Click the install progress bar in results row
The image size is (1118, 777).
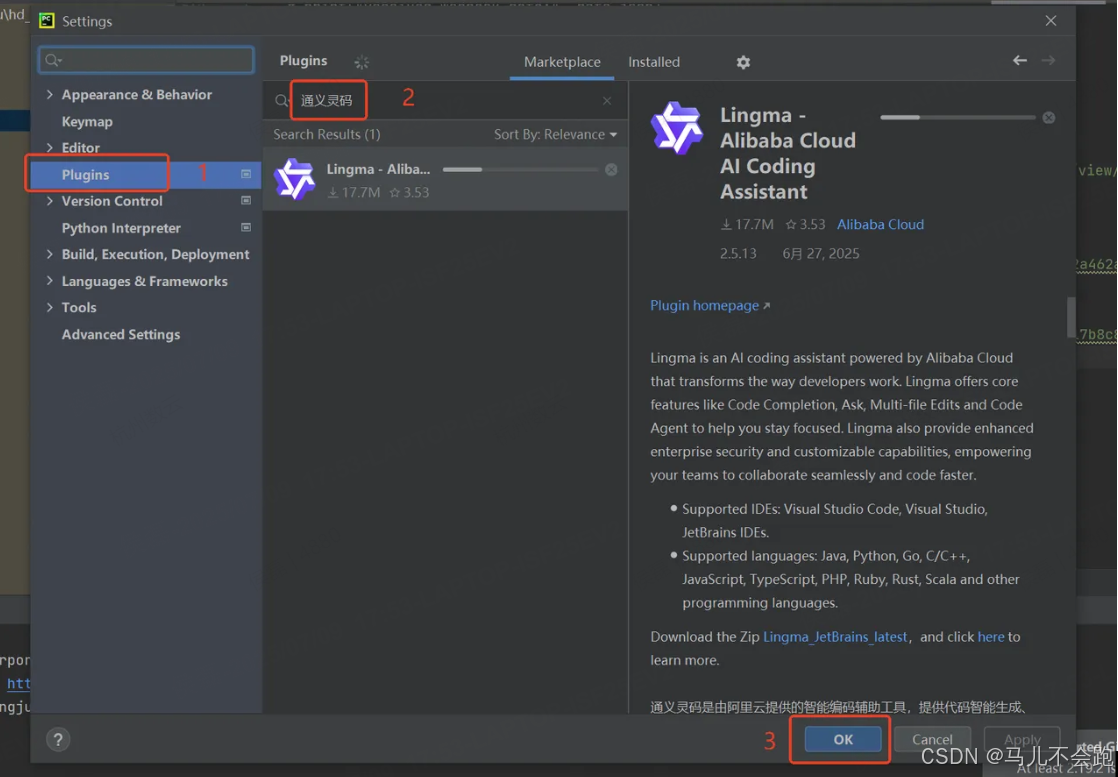click(520, 170)
